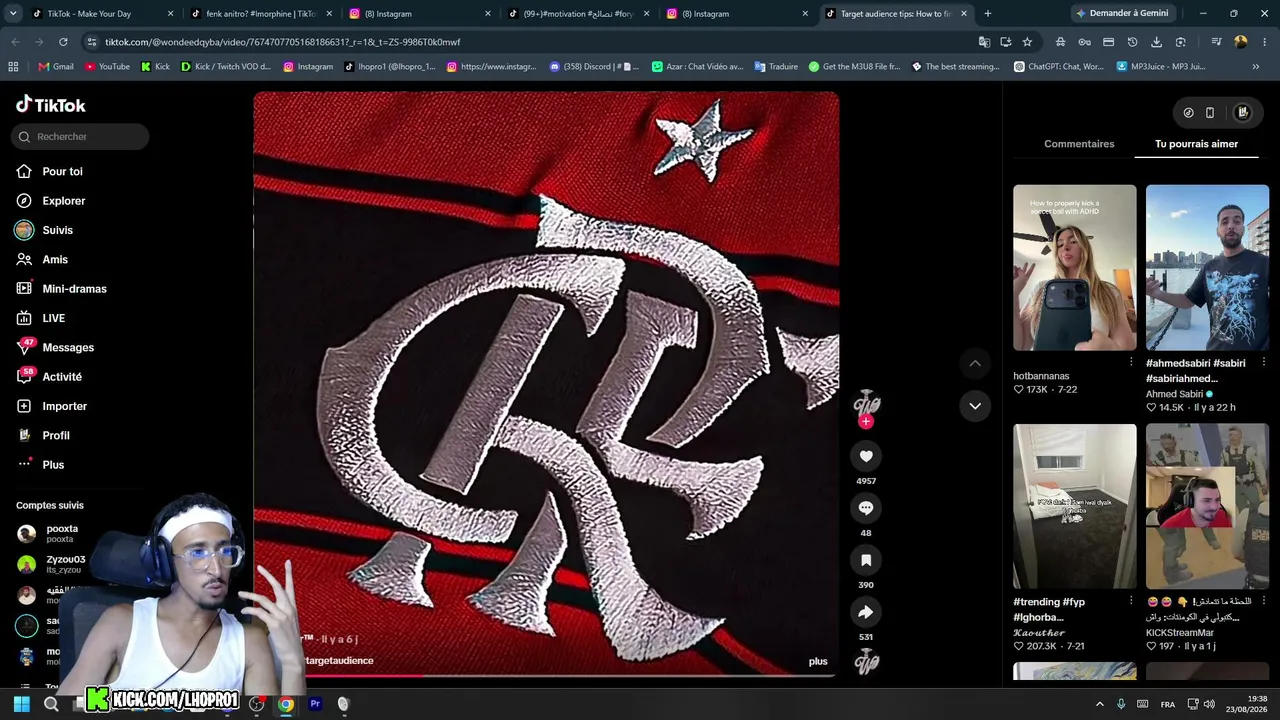Open the Gmail bookmark
1280x720 pixels.
tap(56, 67)
